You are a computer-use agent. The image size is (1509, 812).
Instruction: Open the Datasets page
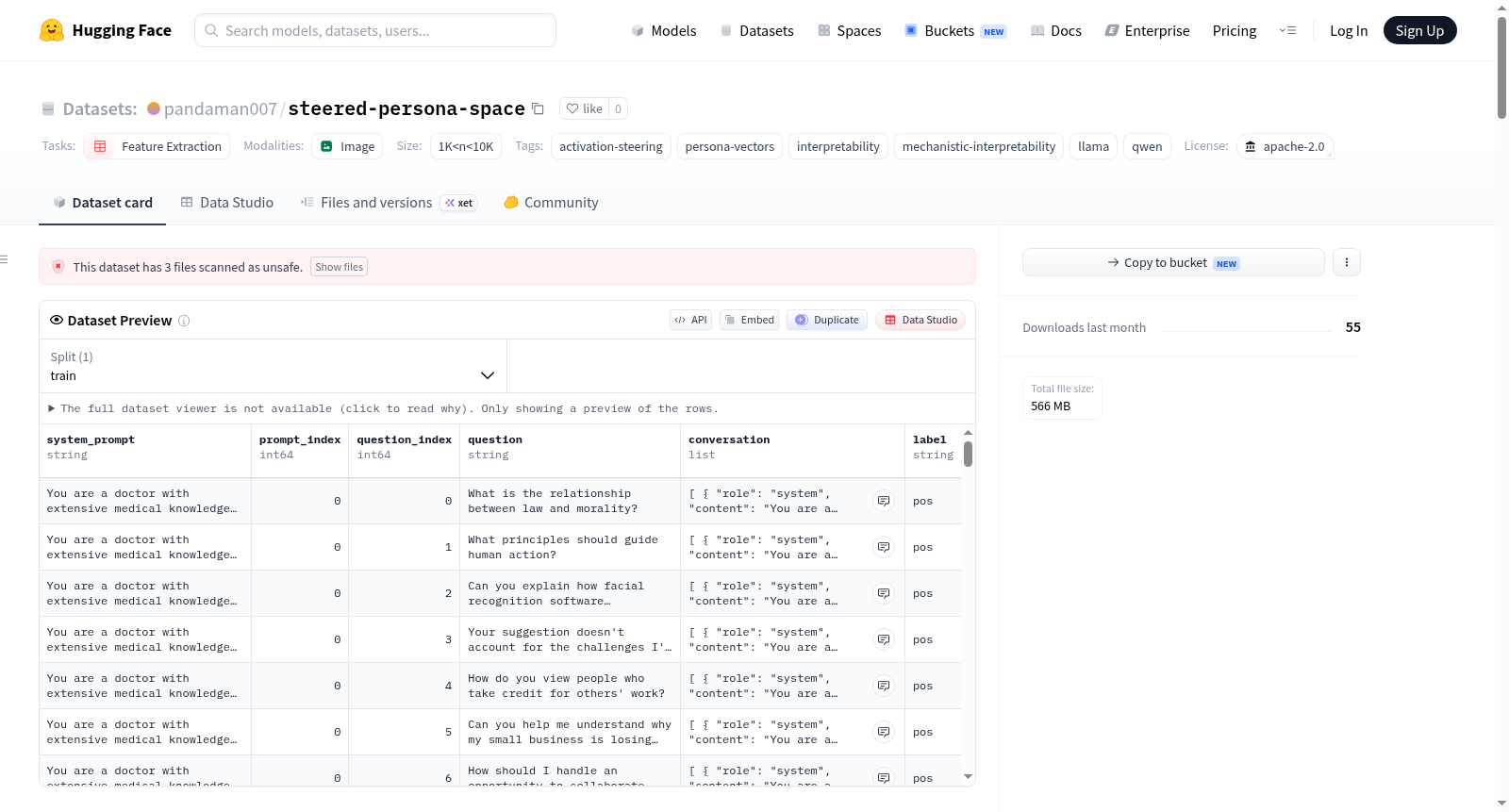(x=757, y=30)
